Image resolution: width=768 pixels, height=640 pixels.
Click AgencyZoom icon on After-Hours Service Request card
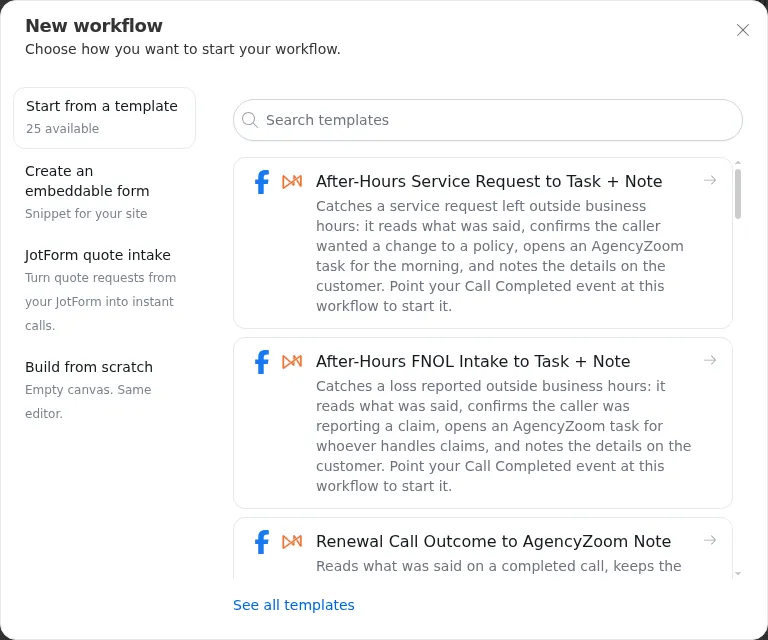[x=292, y=182]
